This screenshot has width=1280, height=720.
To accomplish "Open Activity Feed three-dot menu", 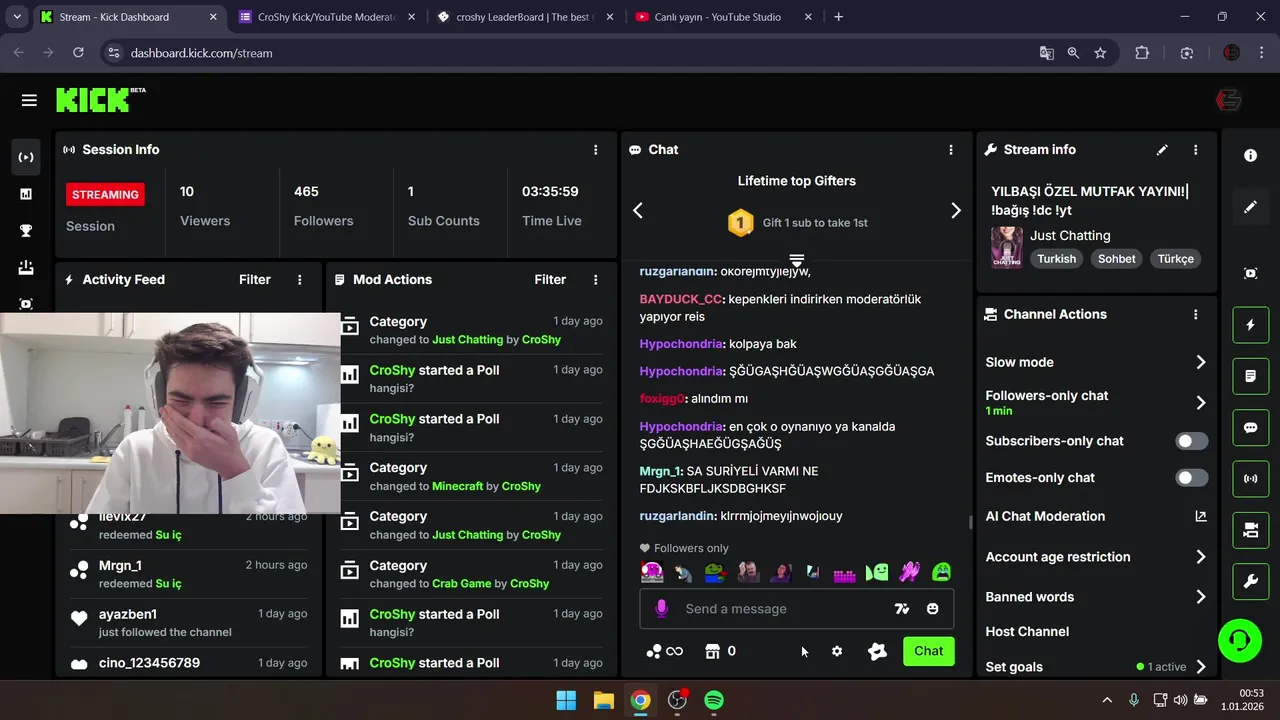I will pyautogui.click(x=300, y=280).
